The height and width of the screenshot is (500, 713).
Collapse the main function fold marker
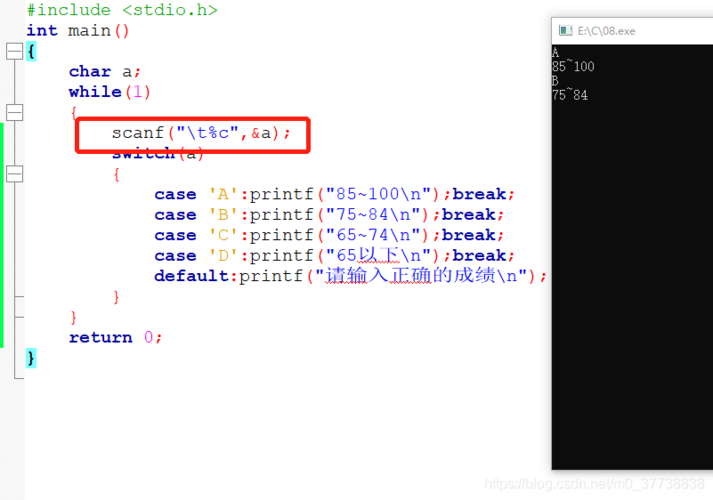15,51
